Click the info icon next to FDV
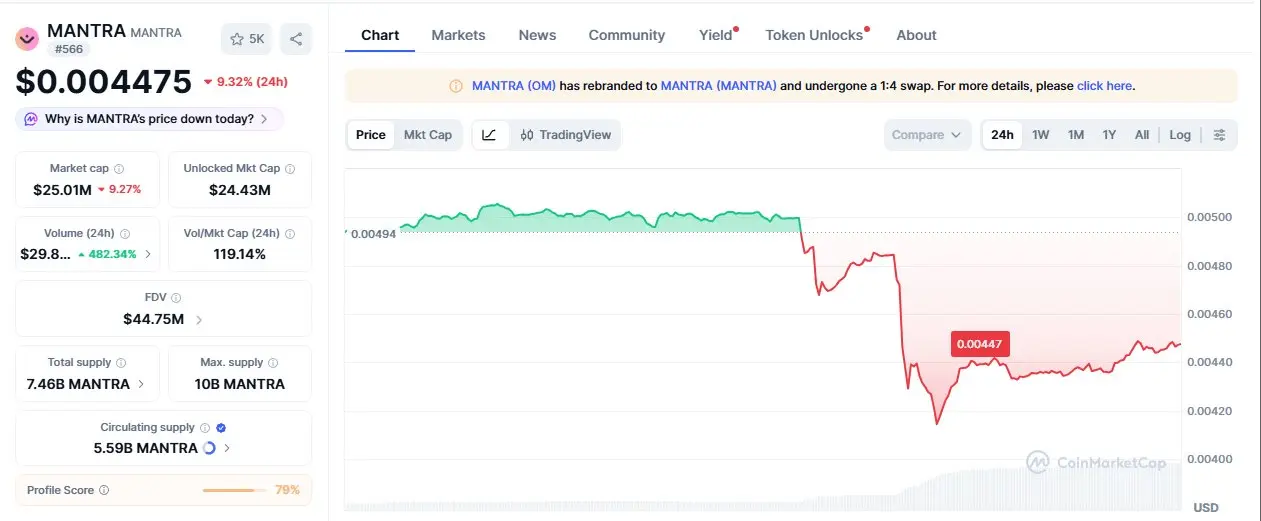Image resolution: width=1261 pixels, height=521 pixels. pos(176,298)
